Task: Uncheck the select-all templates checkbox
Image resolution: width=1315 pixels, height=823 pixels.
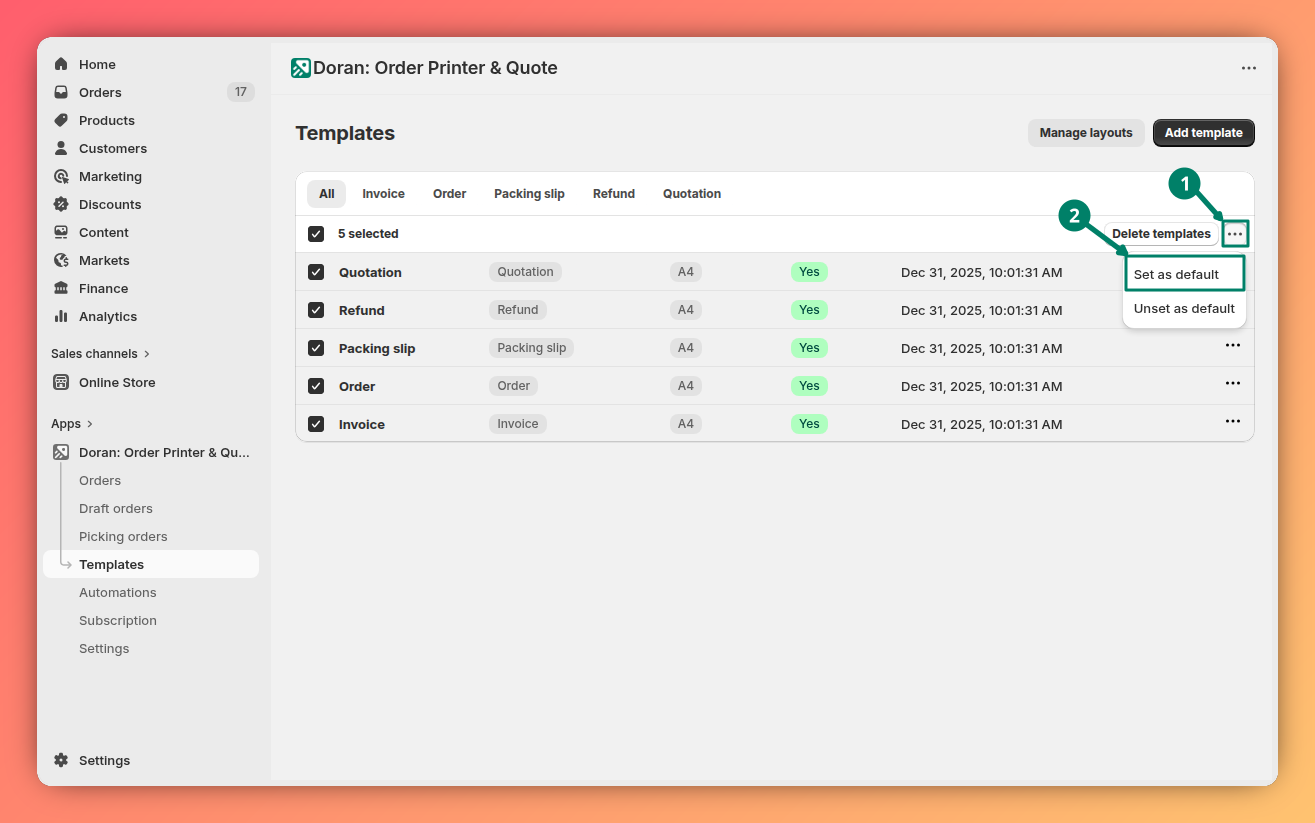Action: tap(316, 234)
